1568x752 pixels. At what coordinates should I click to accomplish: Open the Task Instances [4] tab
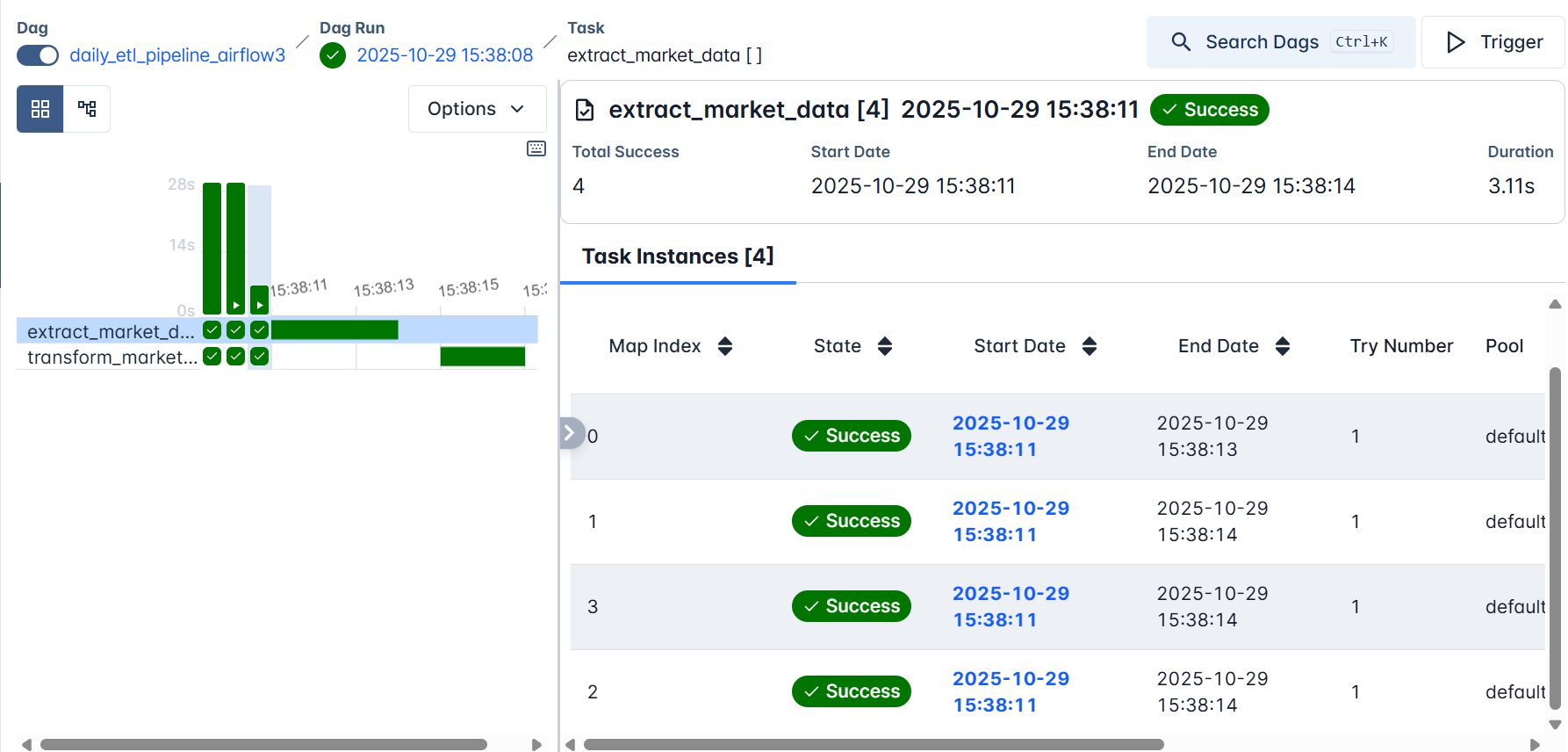coord(677,257)
